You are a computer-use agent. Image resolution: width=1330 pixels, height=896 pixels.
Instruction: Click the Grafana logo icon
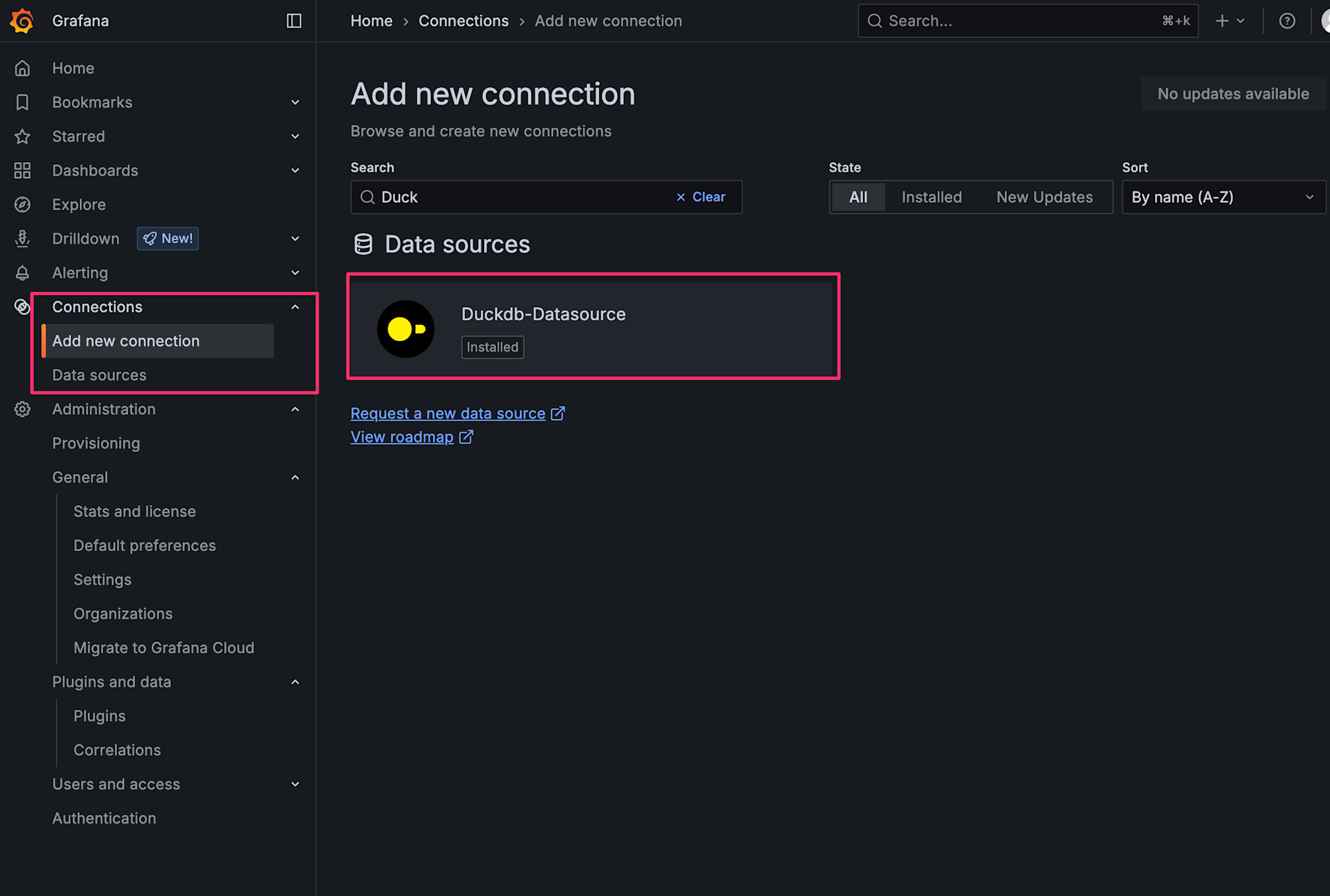coord(22,21)
